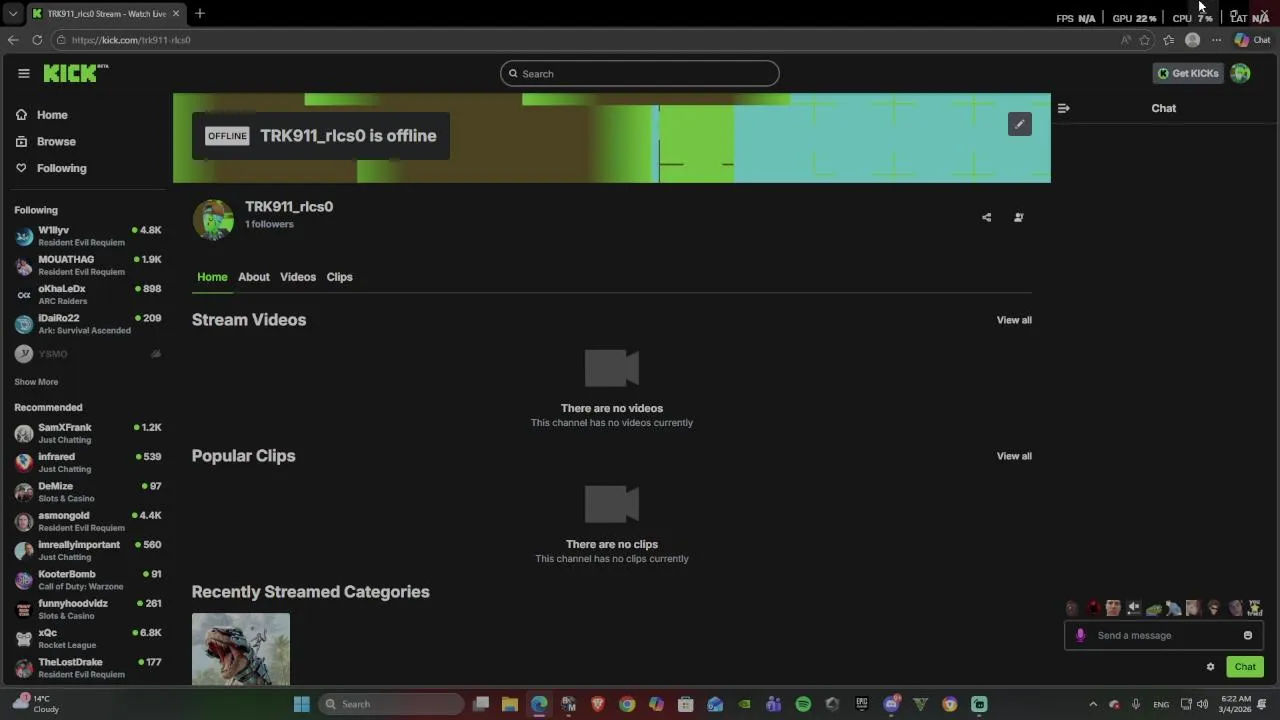Click the taskbar weather widget
Image resolution: width=1280 pixels, height=720 pixels.
tap(34, 704)
